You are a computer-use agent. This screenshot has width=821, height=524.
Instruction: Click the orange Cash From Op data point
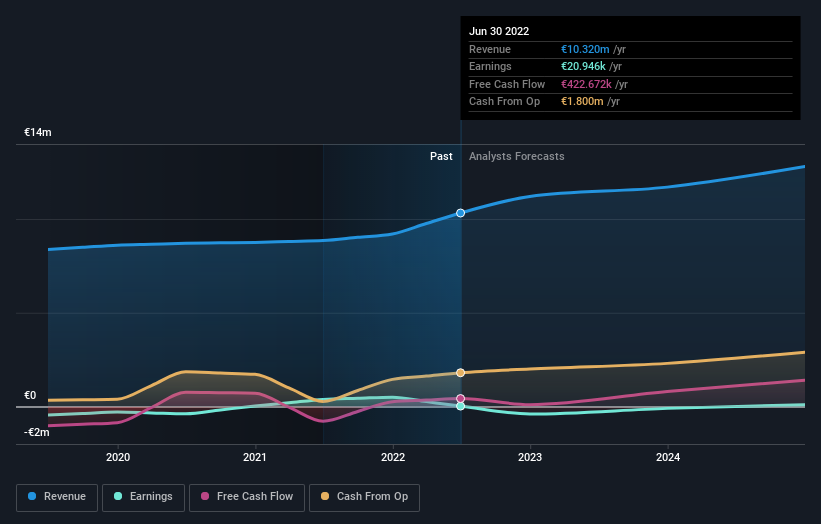click(x=460, y=373)
